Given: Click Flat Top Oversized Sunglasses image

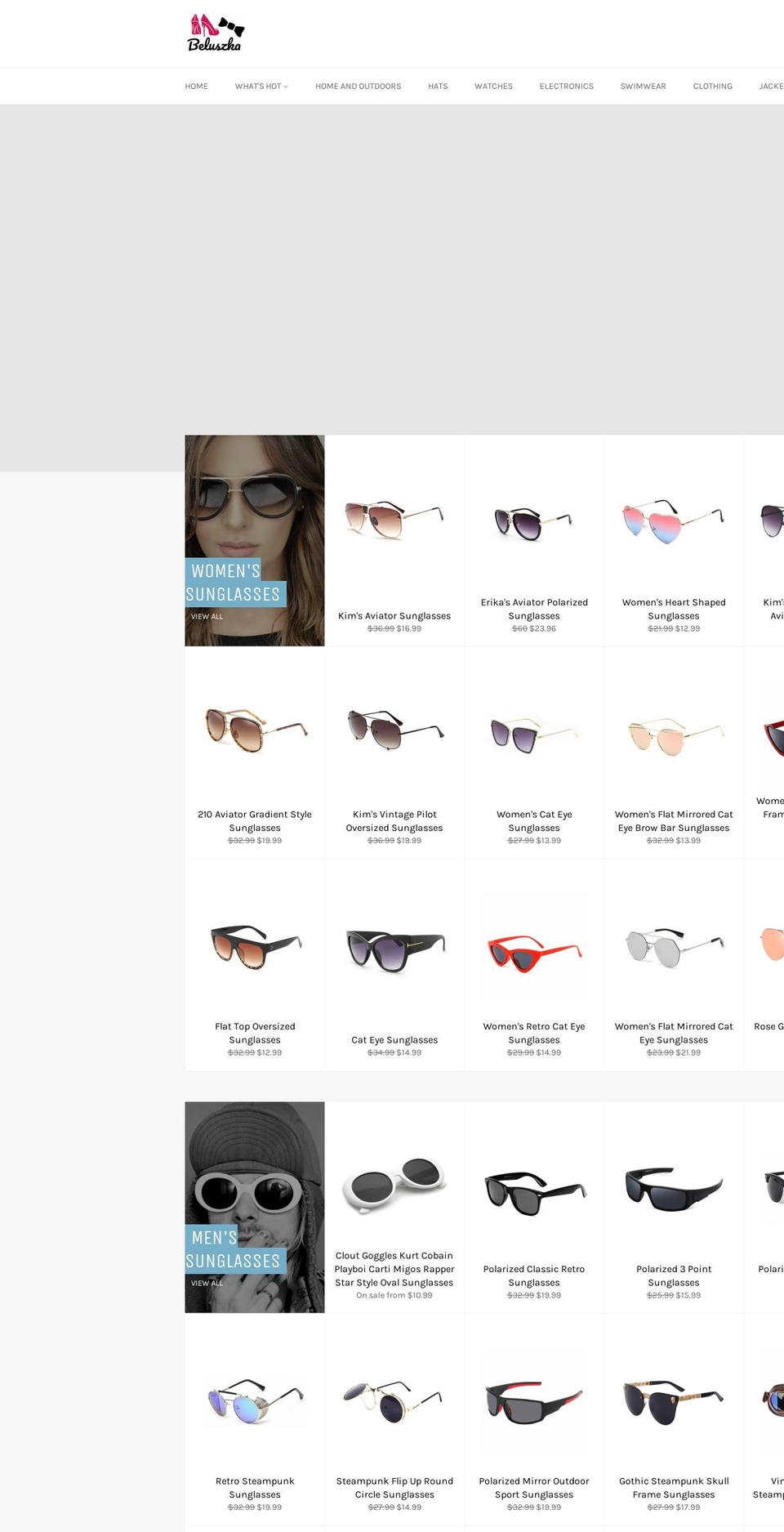Looking at the screenshot, I should click(255, 946).
